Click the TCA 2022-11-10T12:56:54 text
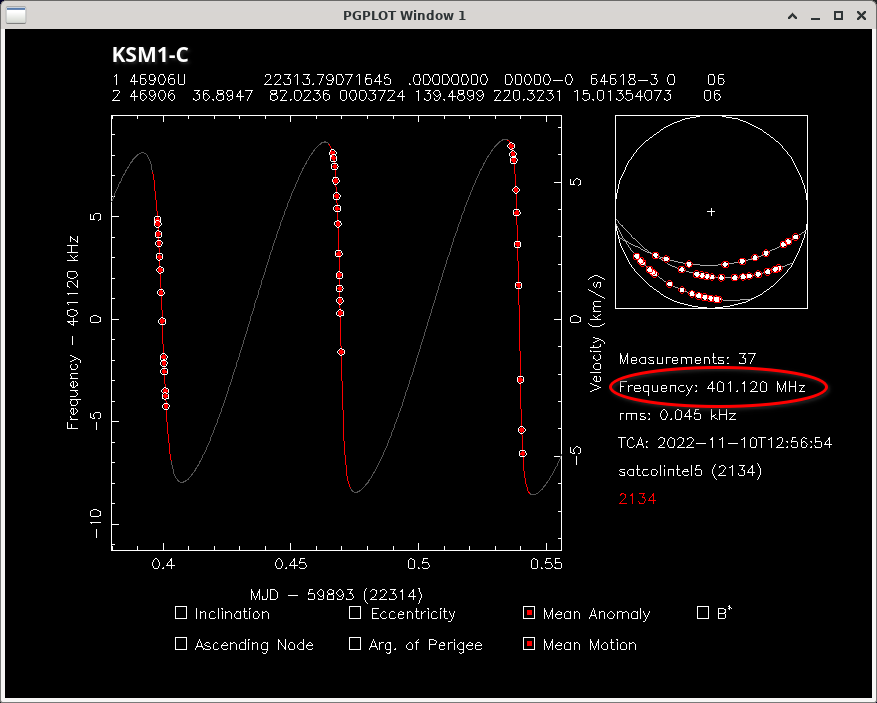 click(725, 443)
